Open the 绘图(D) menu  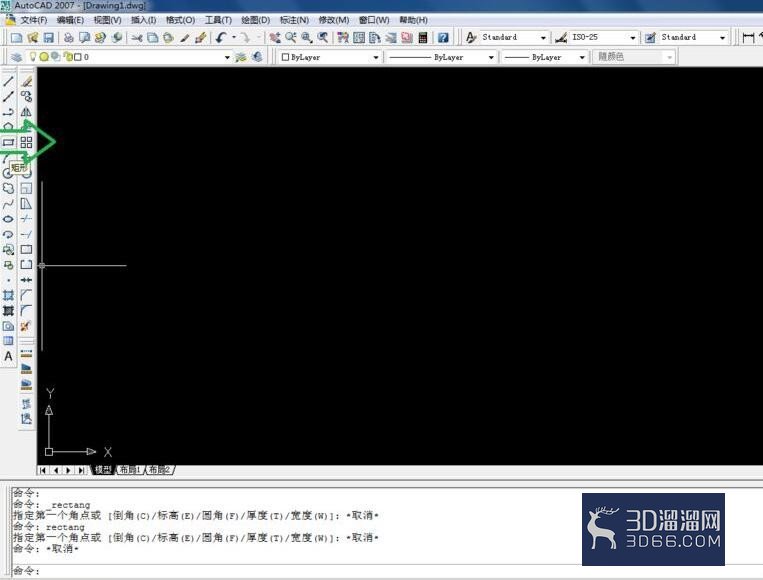[x=255, y=20]
